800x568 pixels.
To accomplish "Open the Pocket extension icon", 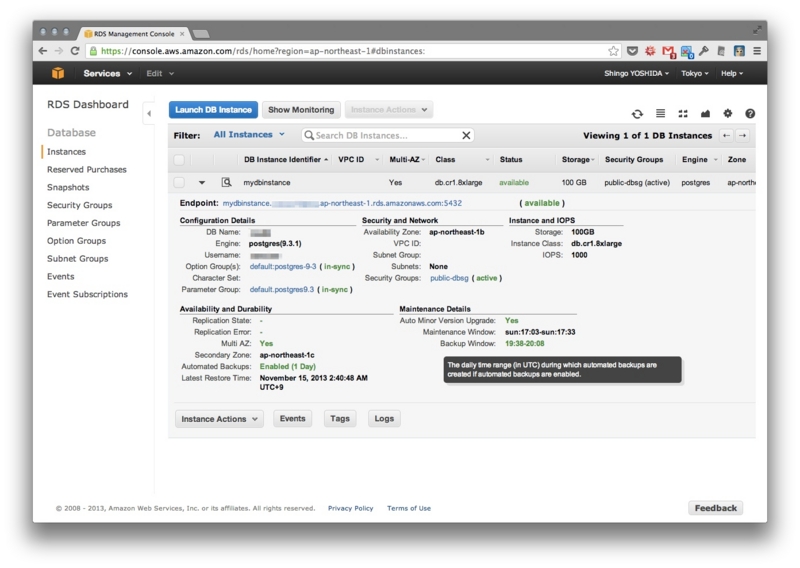I will click(632, 51).
